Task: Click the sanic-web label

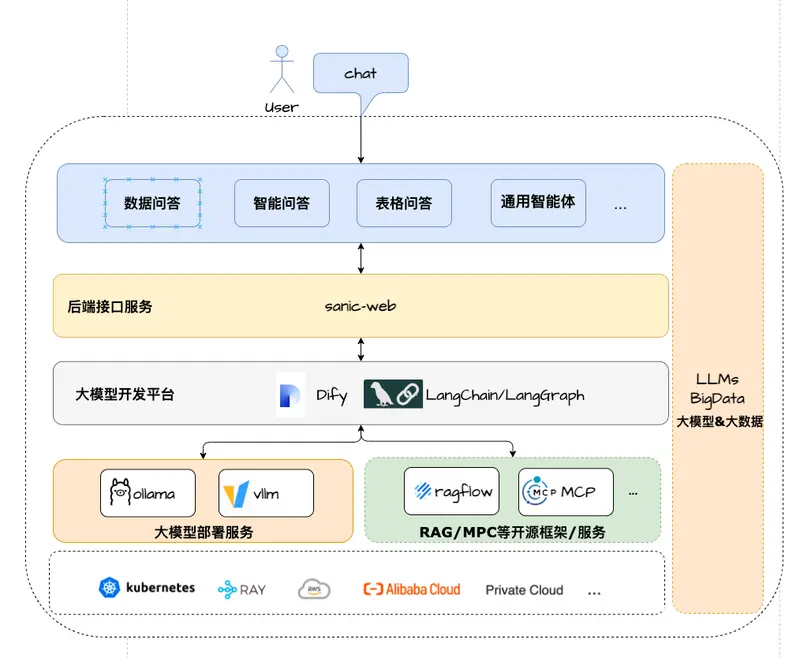Action: (360, 306)
